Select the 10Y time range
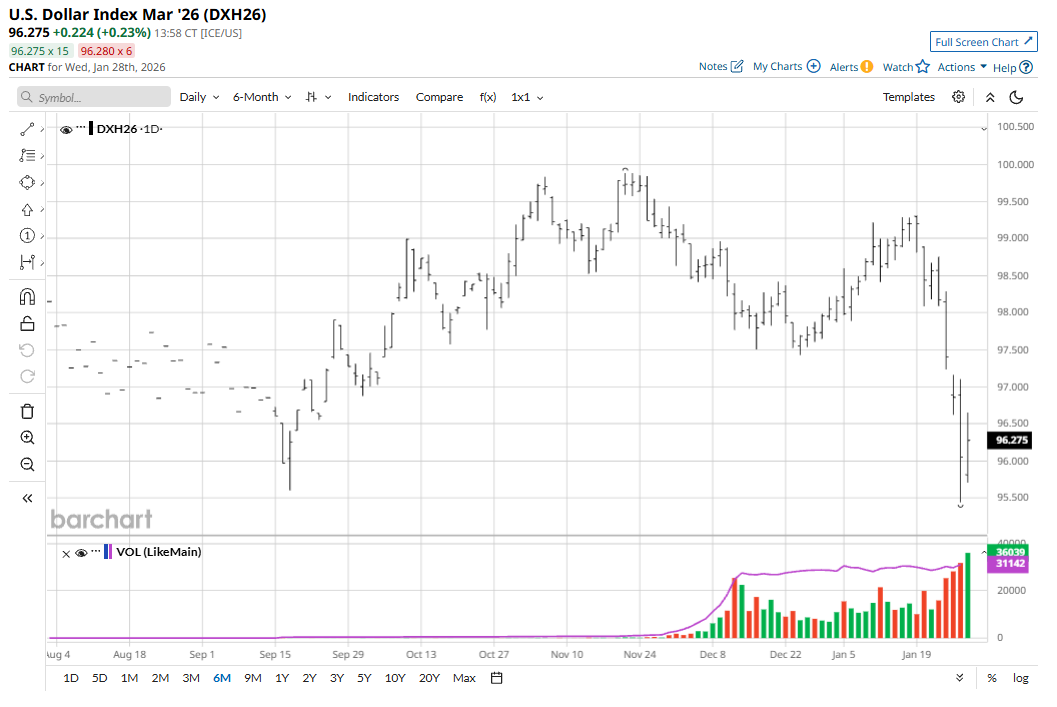This screenshot has height=707, width=1057. click(395, 678)
